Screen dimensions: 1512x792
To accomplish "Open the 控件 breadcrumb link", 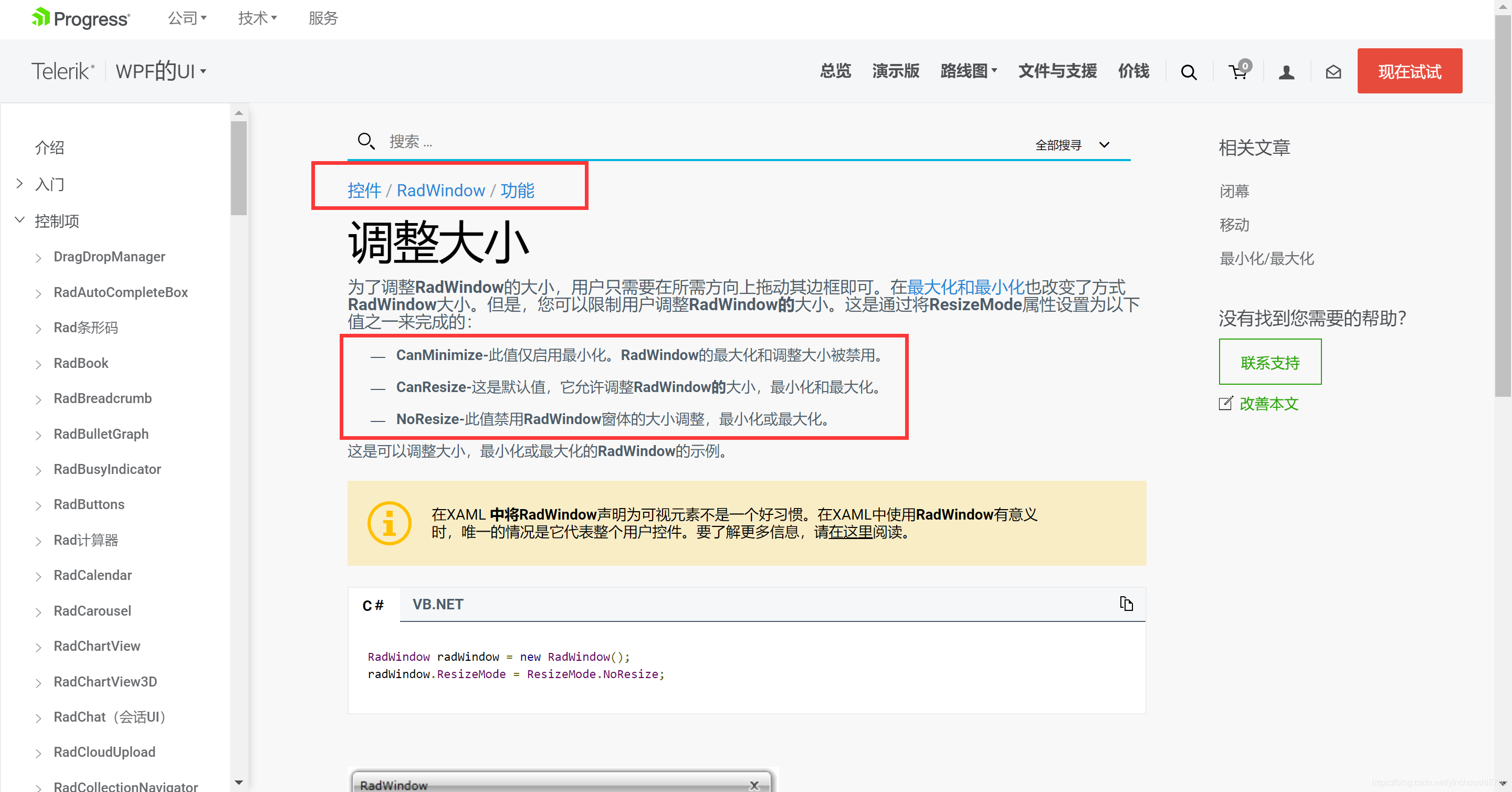I will pos(364,190).
